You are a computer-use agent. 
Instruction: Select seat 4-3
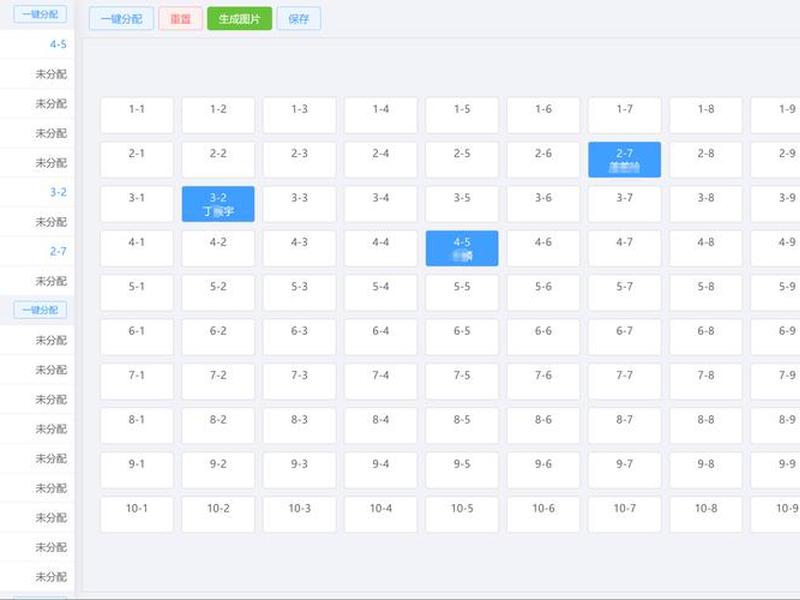299,248
